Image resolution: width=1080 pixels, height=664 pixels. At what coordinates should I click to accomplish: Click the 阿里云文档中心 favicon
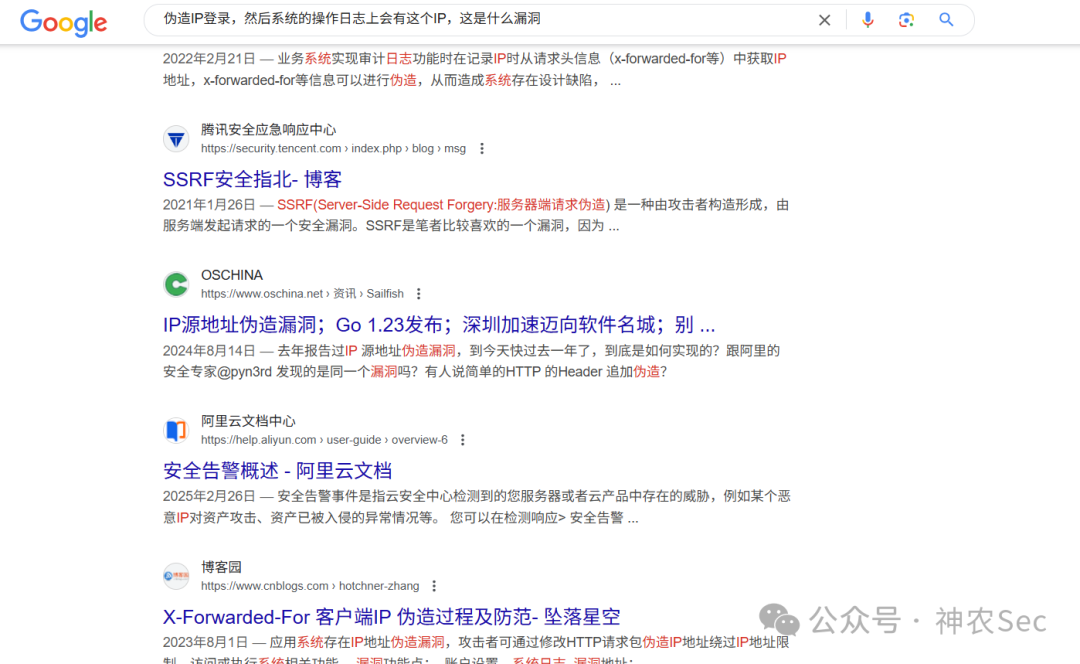click(x=176, y=430)
